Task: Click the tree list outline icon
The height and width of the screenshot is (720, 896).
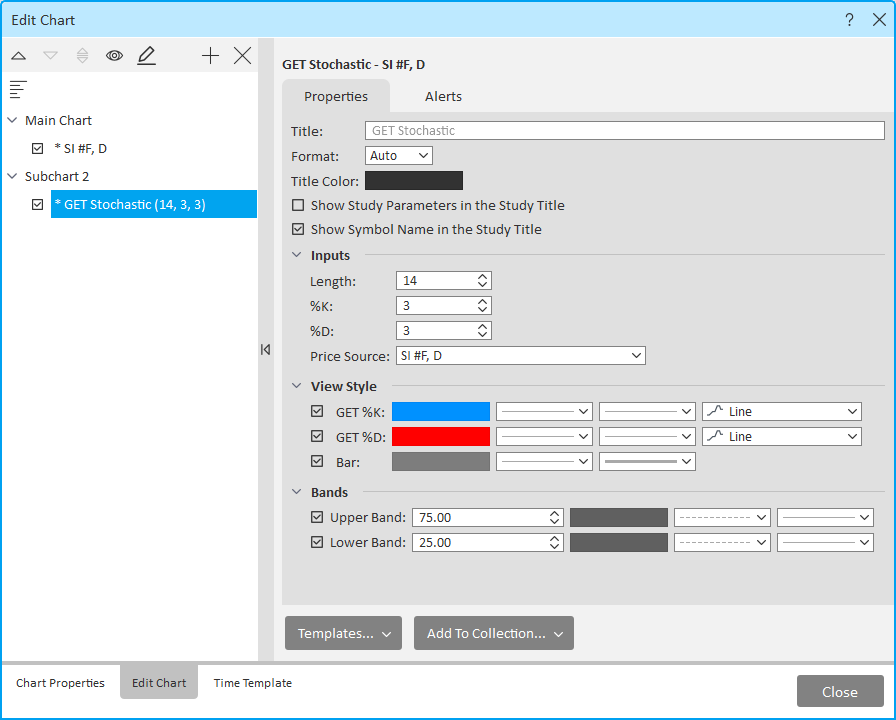Action: [x=18, y=89]
